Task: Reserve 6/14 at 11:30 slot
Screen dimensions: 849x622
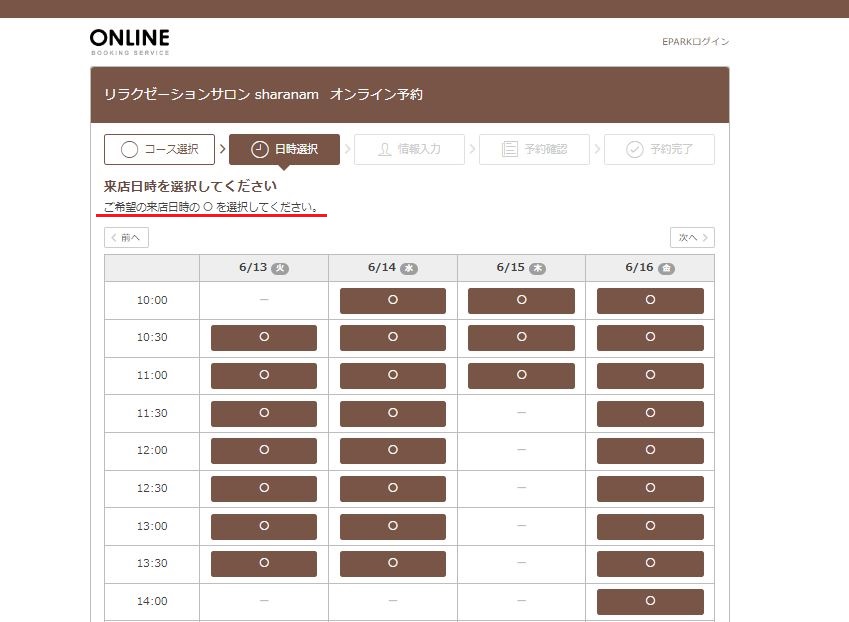Action: click(x=393, y=413)
